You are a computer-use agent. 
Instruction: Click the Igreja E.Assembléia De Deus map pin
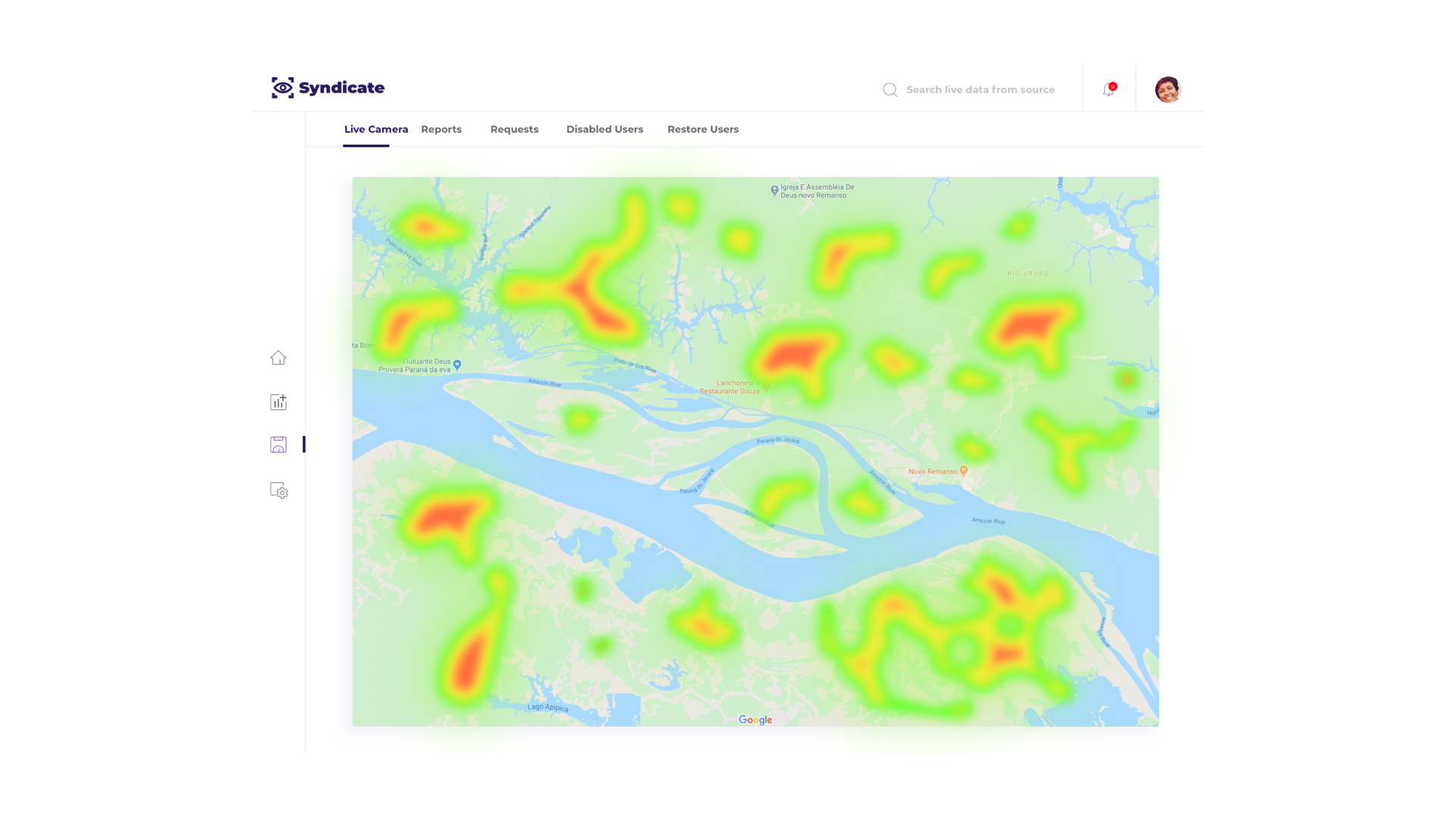(774, 191)
